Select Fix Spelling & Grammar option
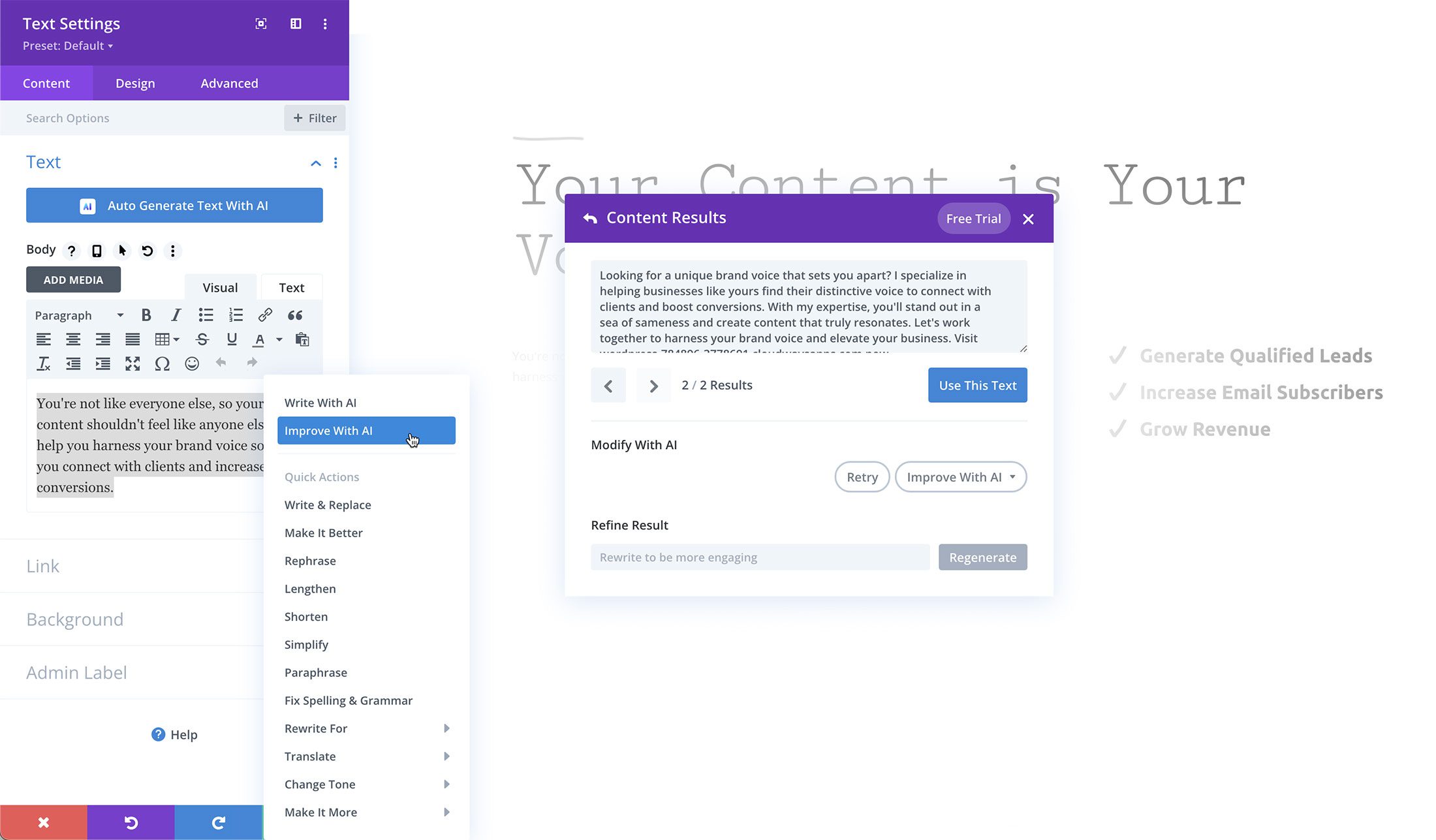The image size is (1436, 840). (x=348, y=700)
